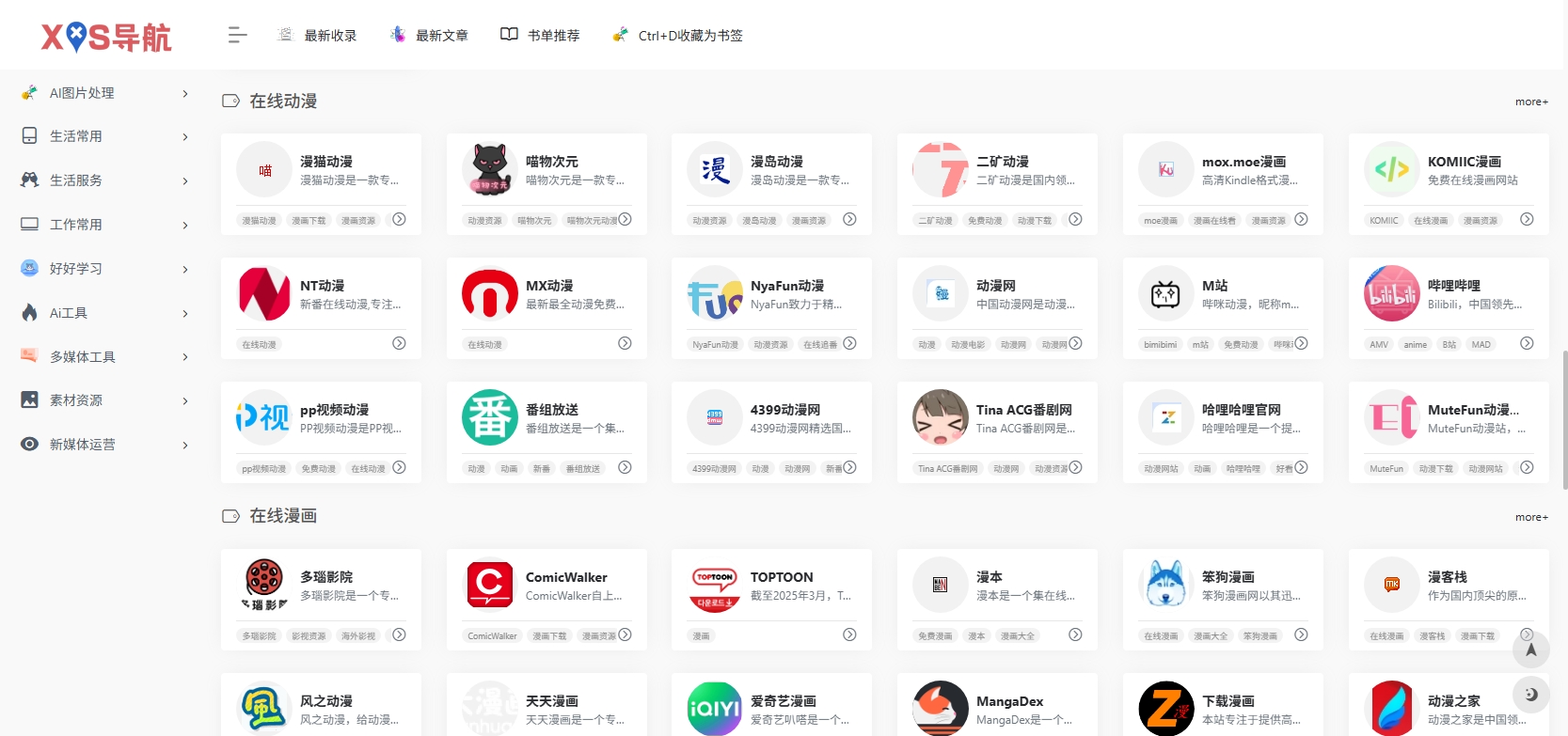The image size is (1568, 736).
Task: Open the 漫猫动漫 site icon
Action: click(x=264, y=170)
